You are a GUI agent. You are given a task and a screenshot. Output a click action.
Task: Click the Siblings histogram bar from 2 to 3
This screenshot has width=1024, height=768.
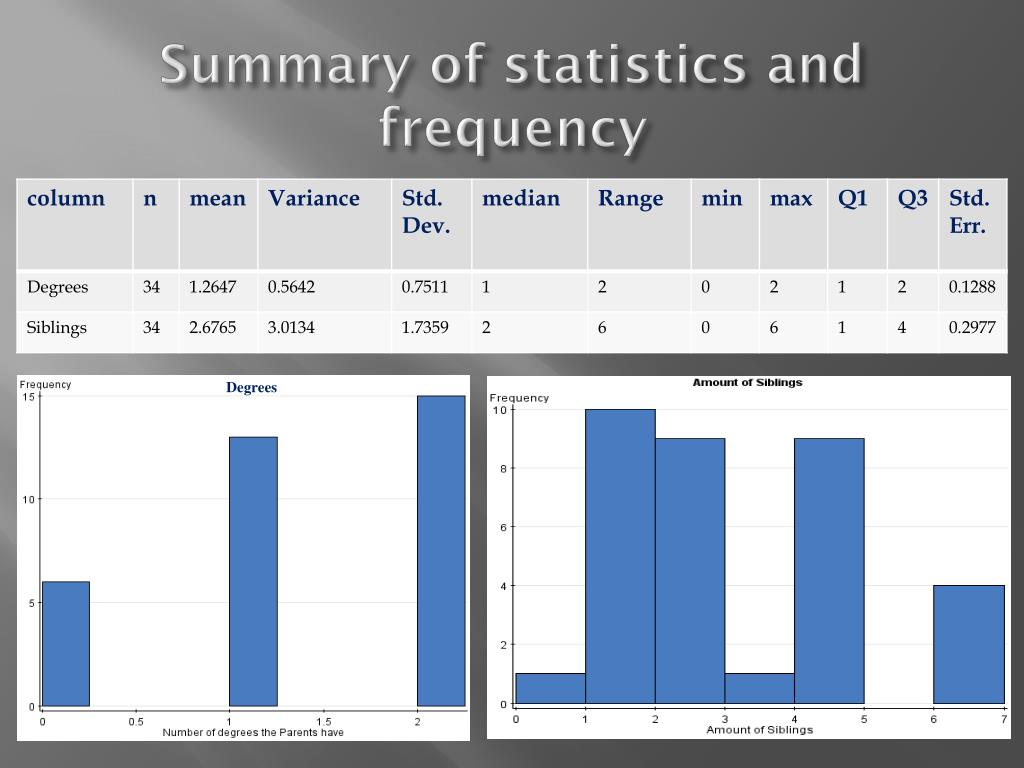click(690, 571)
